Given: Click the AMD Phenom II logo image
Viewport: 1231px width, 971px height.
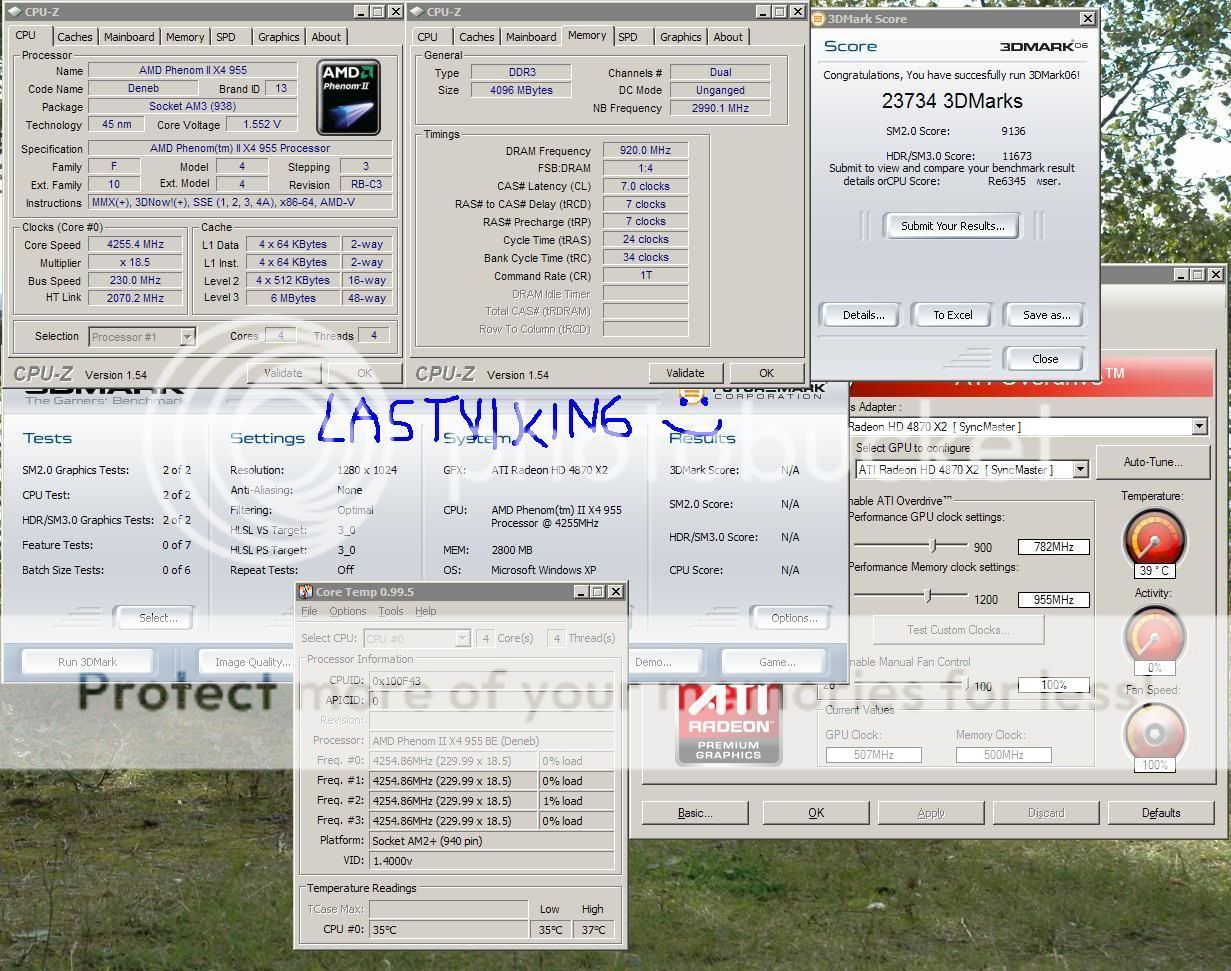Looking at the screenshot, I should point(348,97).
